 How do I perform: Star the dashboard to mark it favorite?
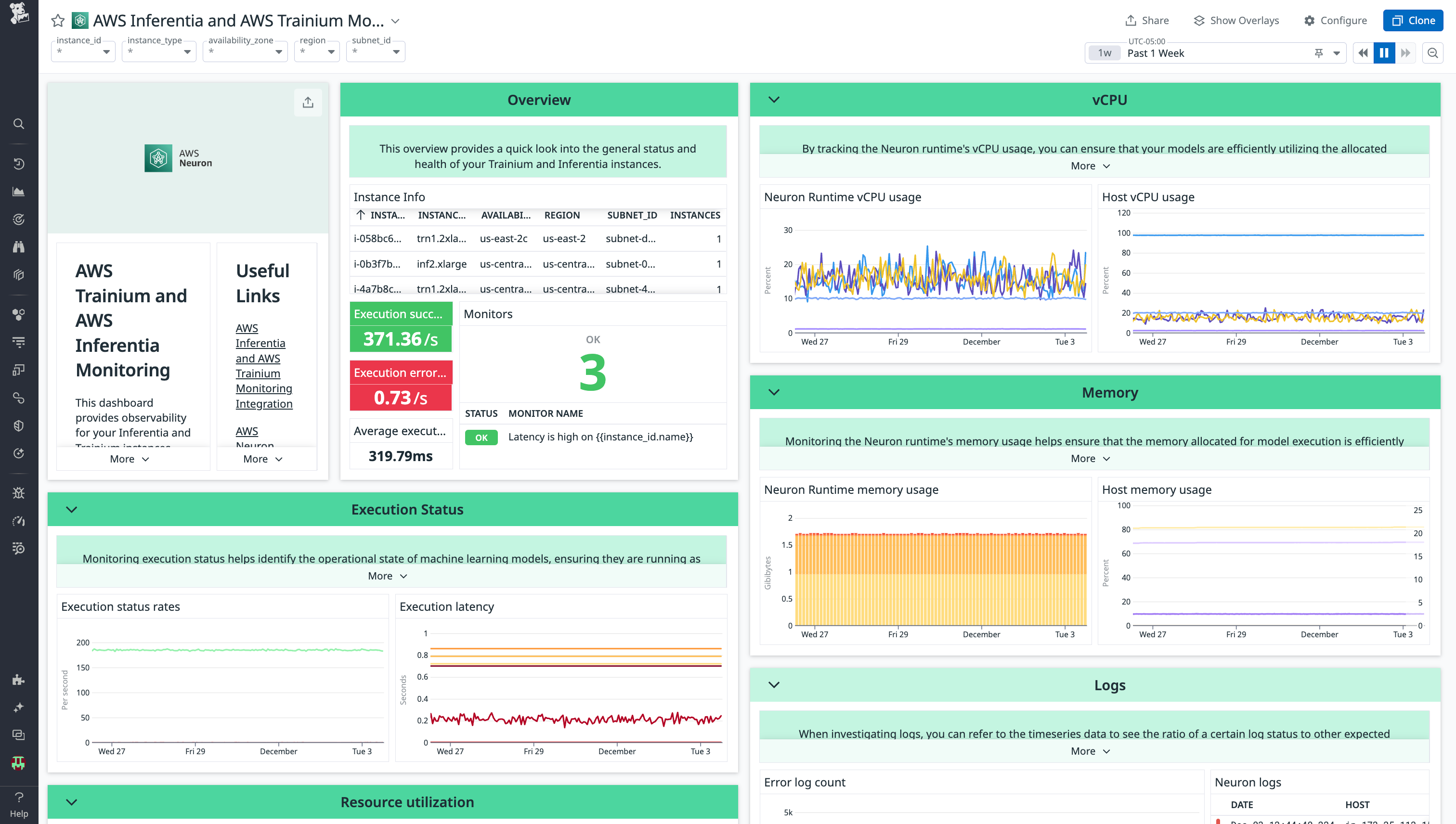coord(57,20)
